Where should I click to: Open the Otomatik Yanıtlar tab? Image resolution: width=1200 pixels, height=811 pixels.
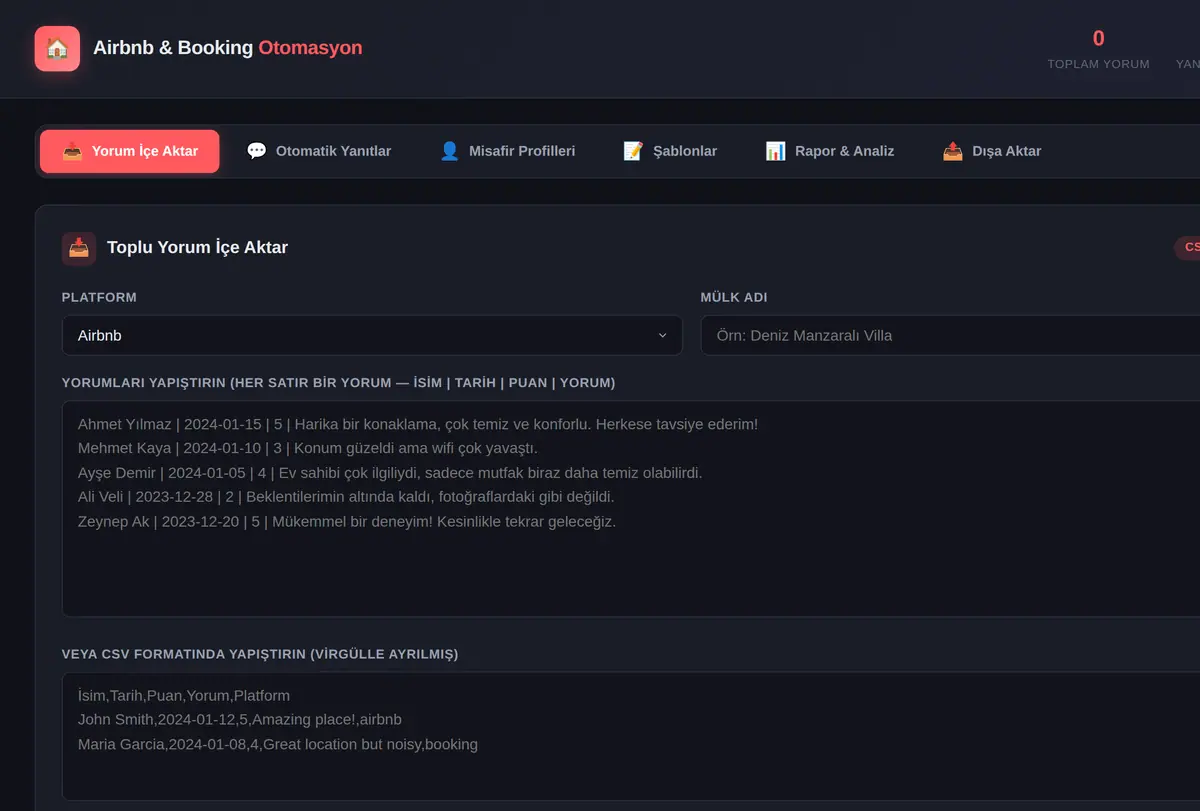coord(319,151)
